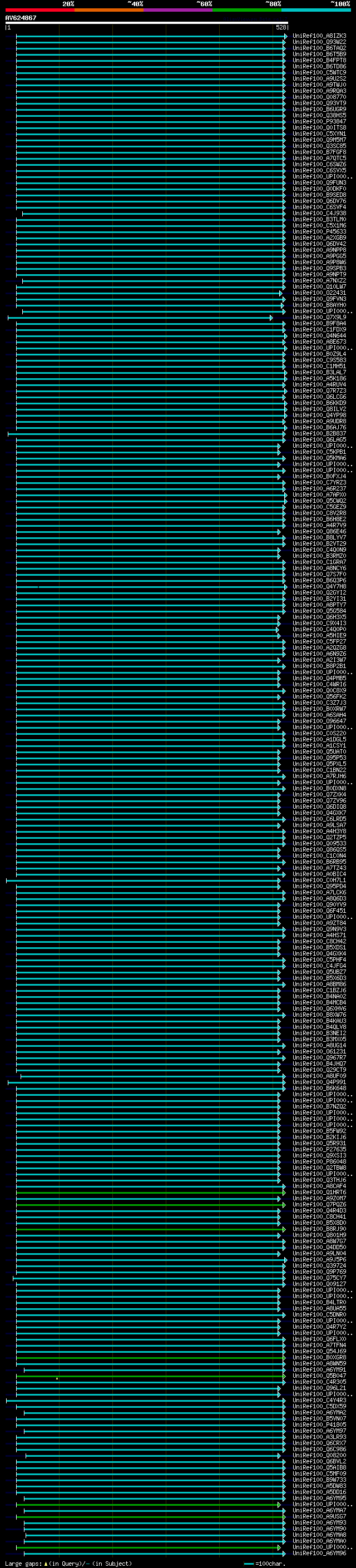Click the orange ~40% identity legend segment

pyautogui.click(x=109, y=10)
